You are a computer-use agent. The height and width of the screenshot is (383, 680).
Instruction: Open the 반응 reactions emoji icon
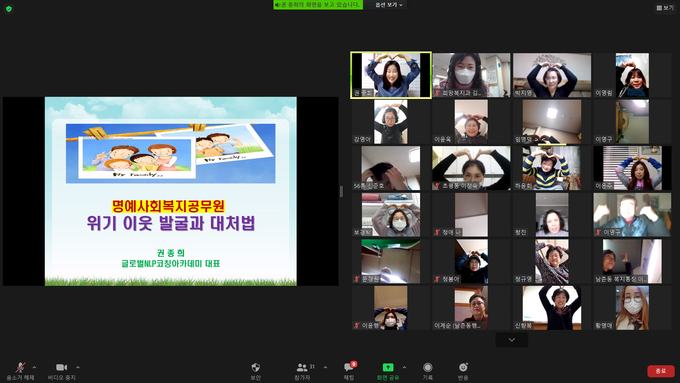tap(463, 367)
